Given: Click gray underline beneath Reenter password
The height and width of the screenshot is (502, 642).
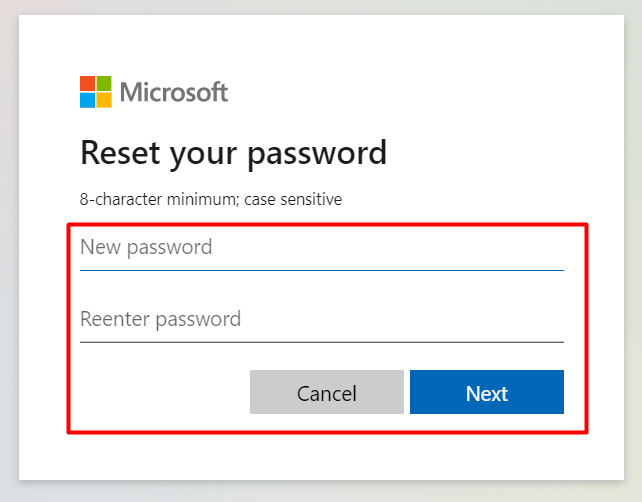Looking at the screenshot, I should 322,342.
